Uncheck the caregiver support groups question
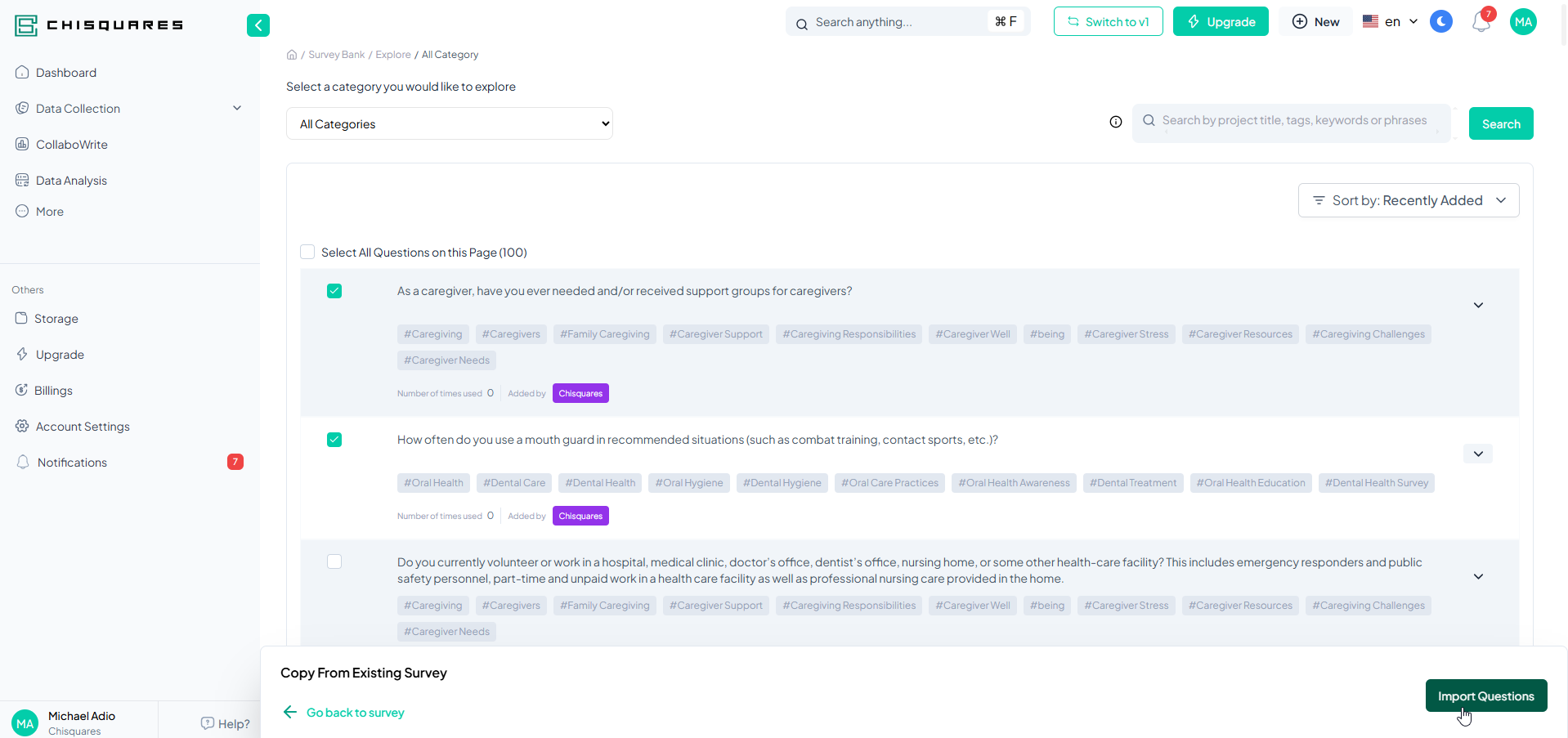 (x=334, y=291)
